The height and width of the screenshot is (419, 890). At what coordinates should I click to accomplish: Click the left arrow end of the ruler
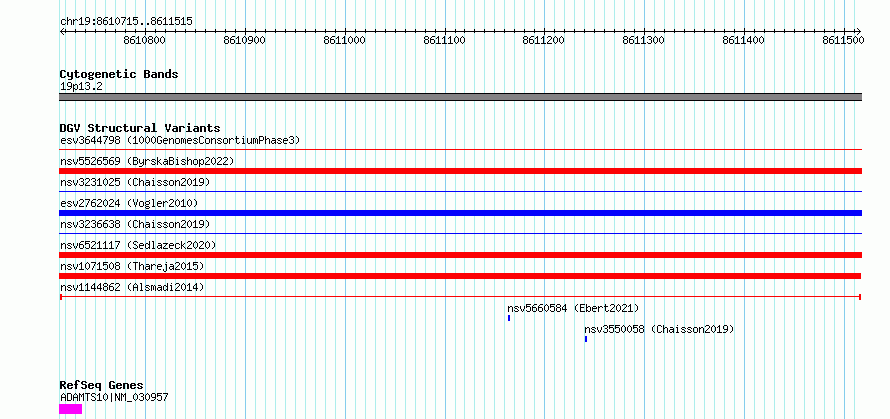click(x=62, y=31)
